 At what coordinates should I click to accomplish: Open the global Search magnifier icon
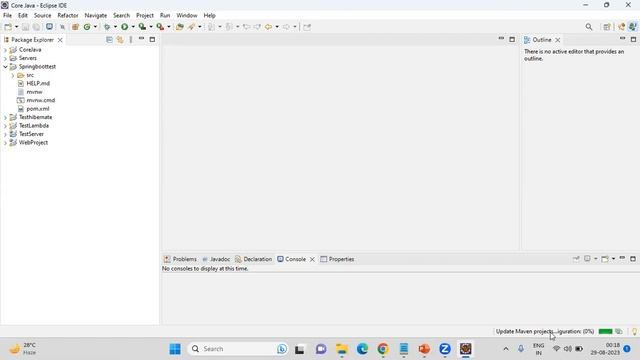[589, 27]
